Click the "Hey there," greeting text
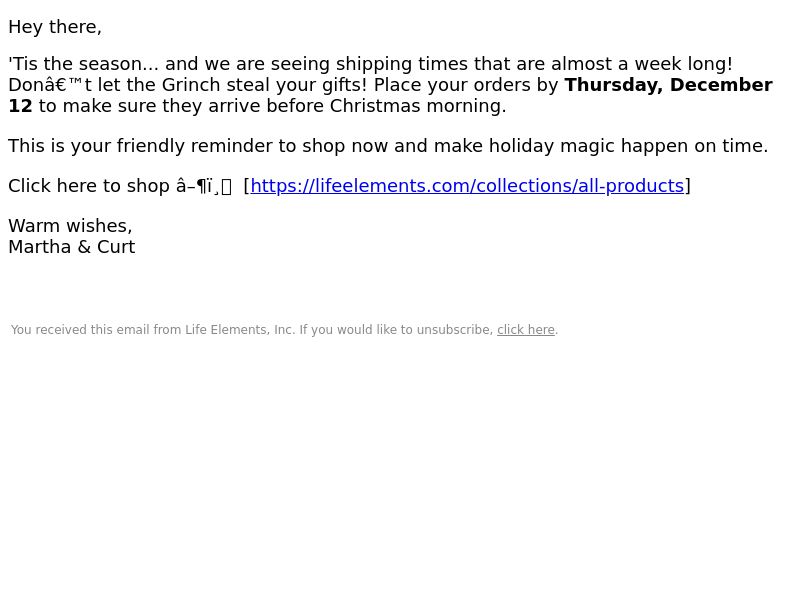 (55, 27)
